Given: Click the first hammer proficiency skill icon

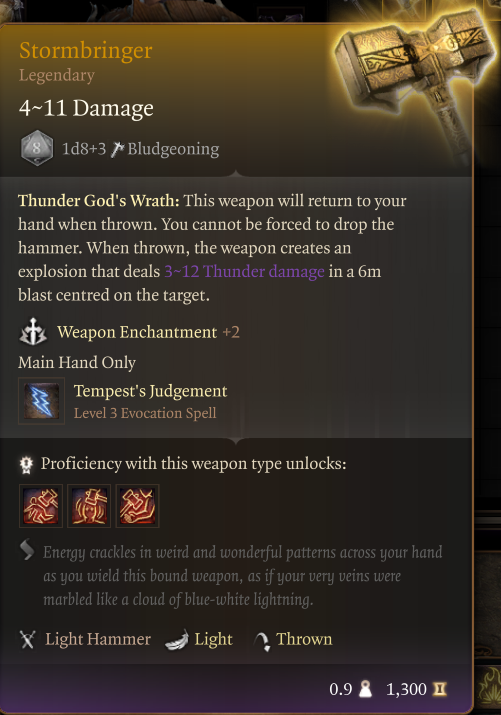Looking at the screenshot, I should pos(41,506).
